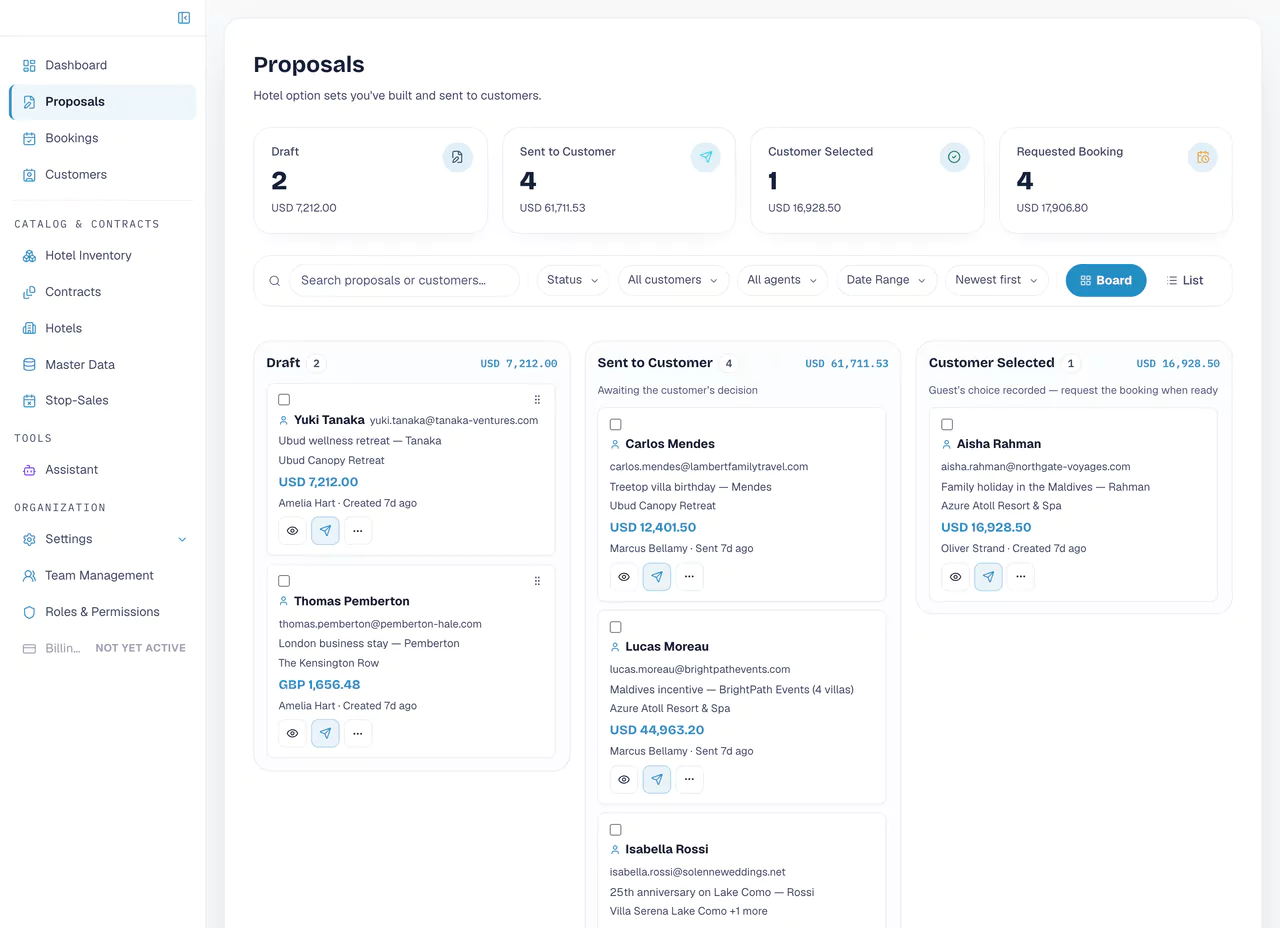Open the All agents dropdown
The height and width of the screenshot is (928, 1280).
[x=783, y=280]
